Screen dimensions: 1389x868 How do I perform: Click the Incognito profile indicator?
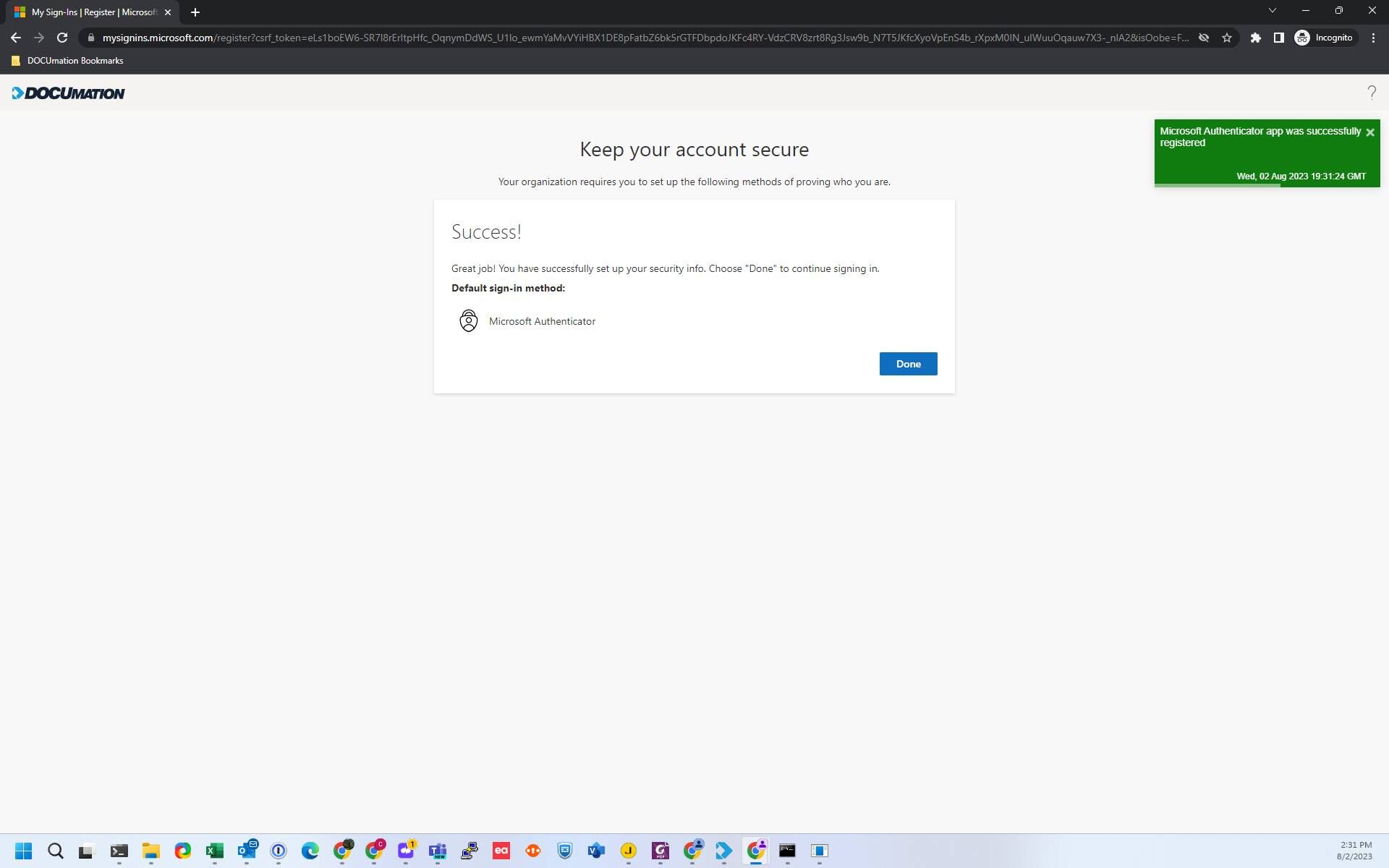pyautogui.click(x=1324, y=37)
